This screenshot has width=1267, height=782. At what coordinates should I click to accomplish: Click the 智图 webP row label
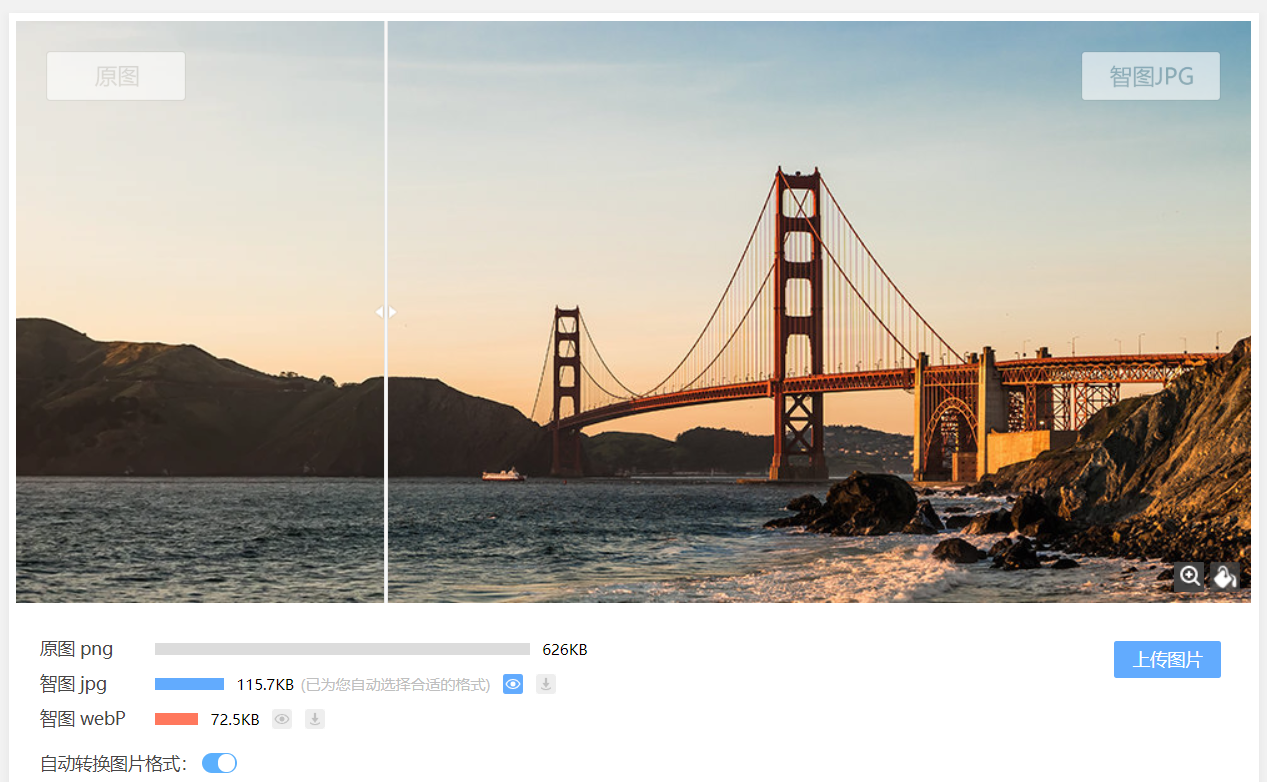[83, 719]
